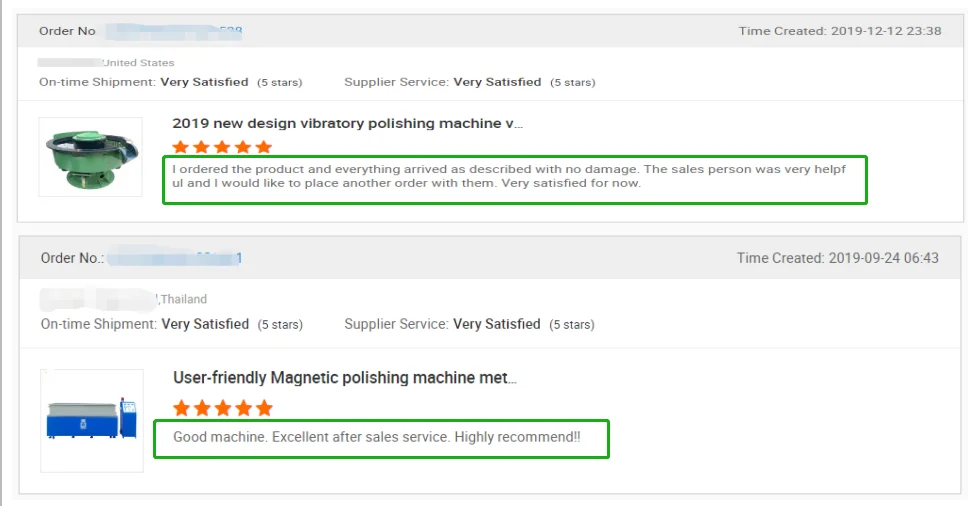Click fourth star of vibratory machine rating

pos(243,147)
